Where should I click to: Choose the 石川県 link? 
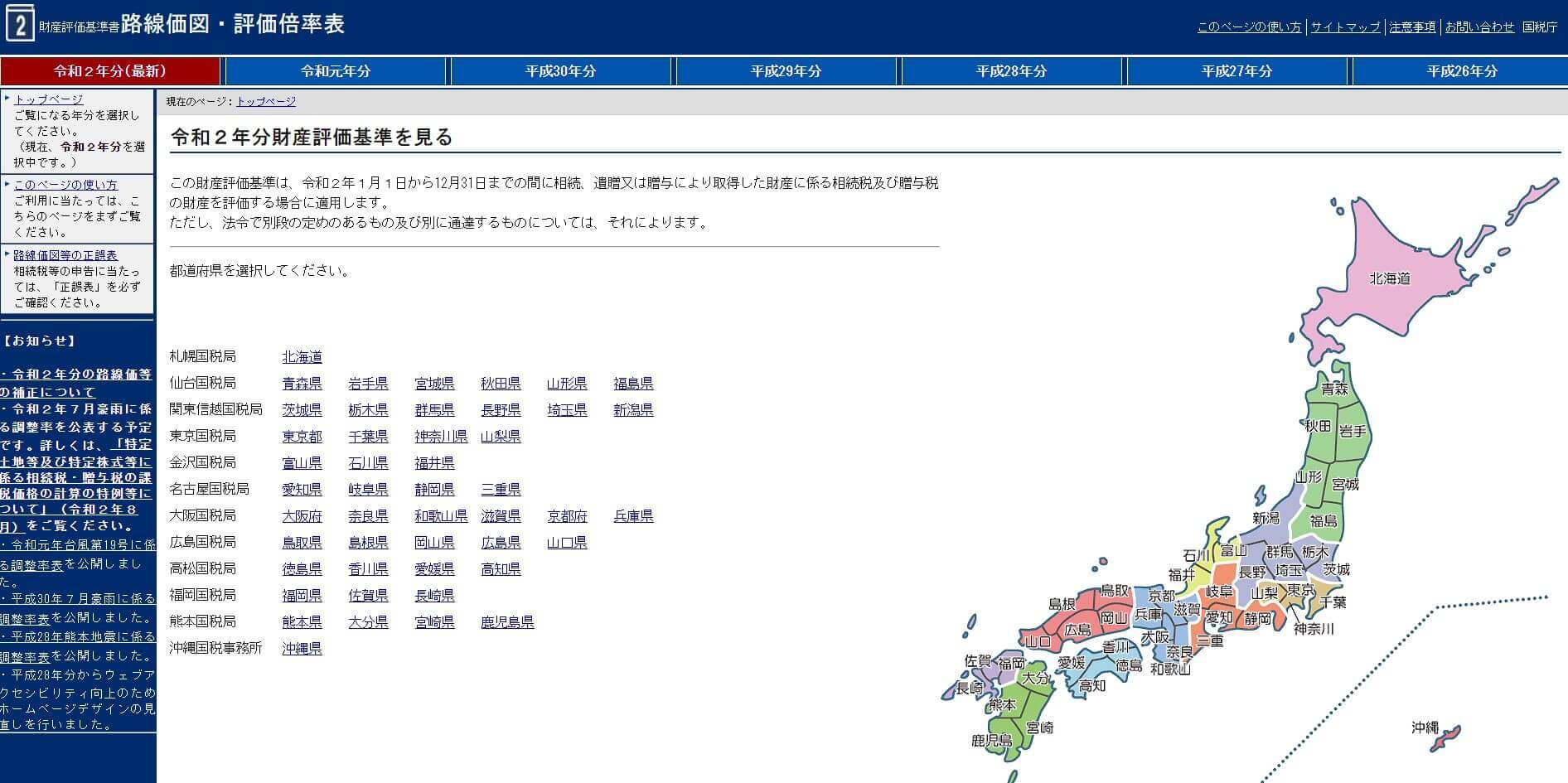point(368,463)
